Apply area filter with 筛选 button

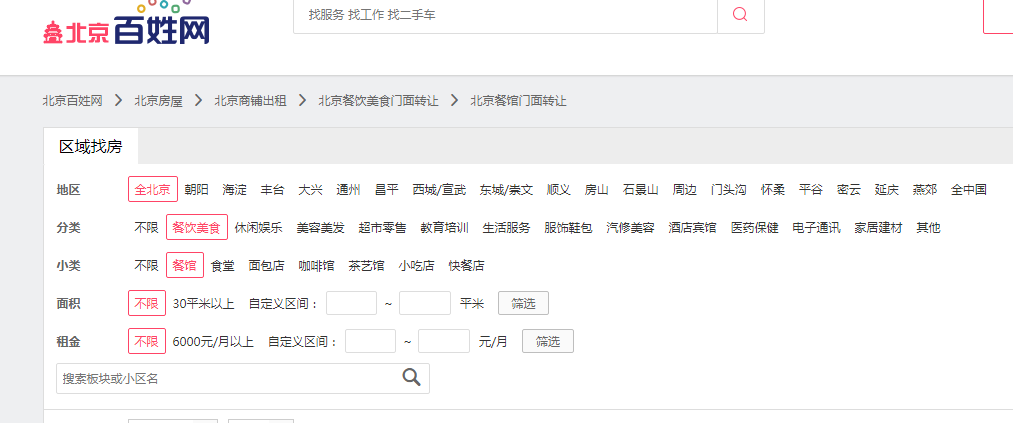point(523,304)
